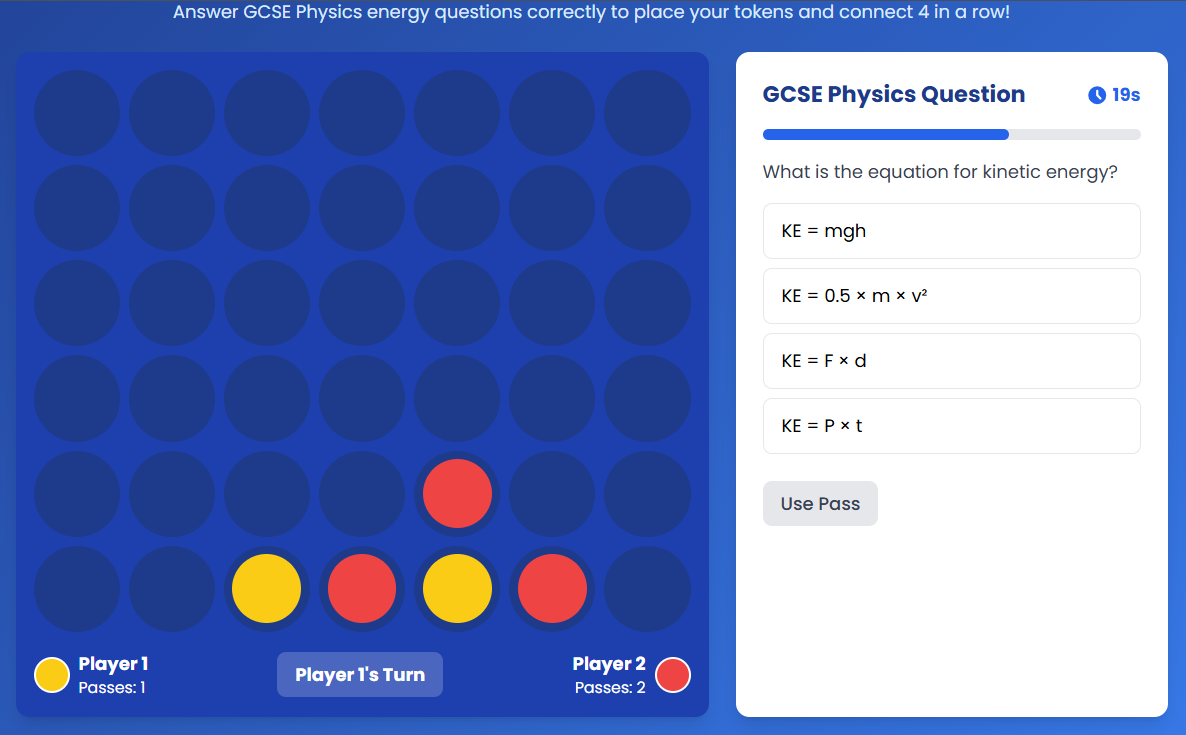Choose answer KE = 0.5 × m × v²

952,296
